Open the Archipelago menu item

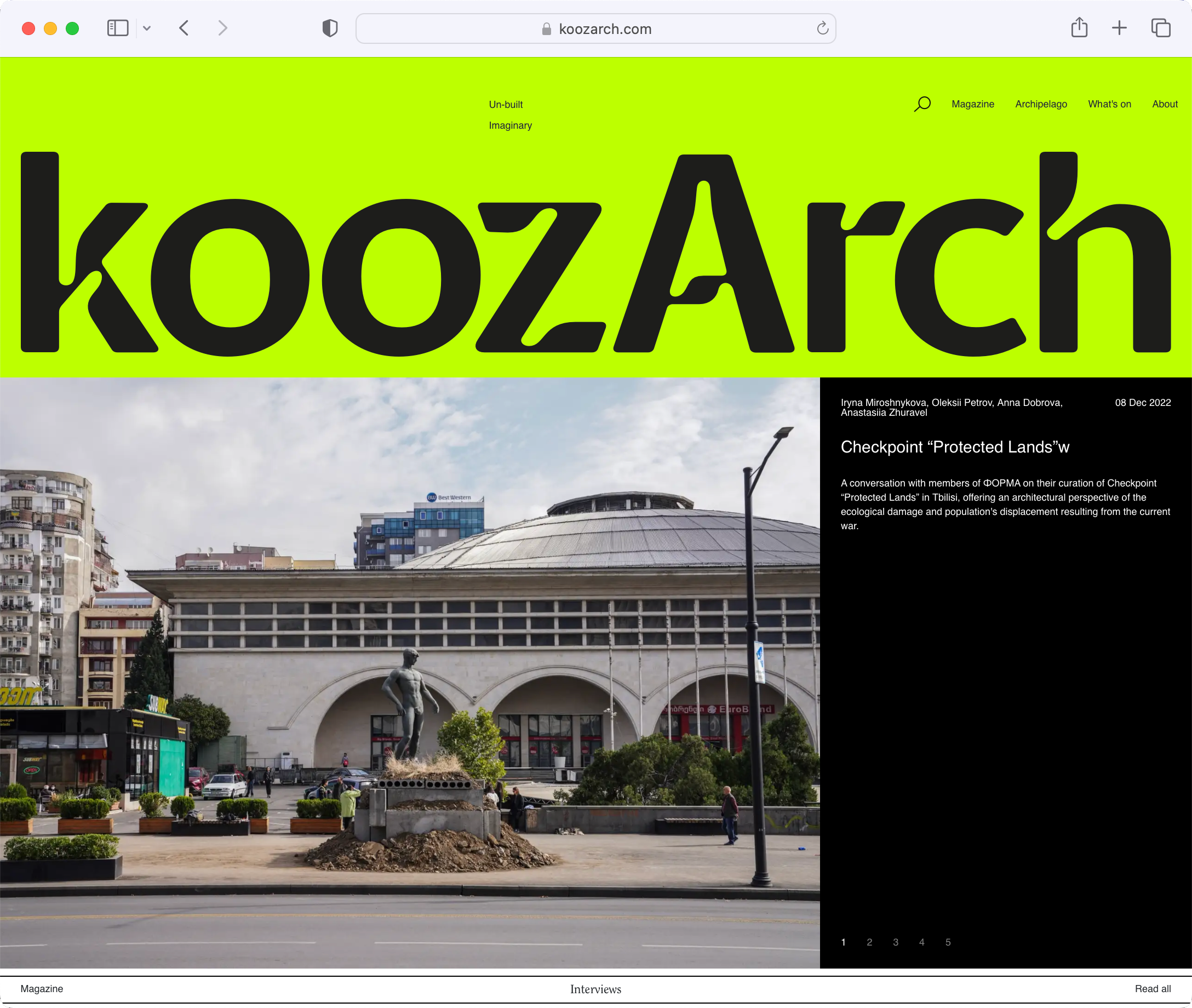1041,104
